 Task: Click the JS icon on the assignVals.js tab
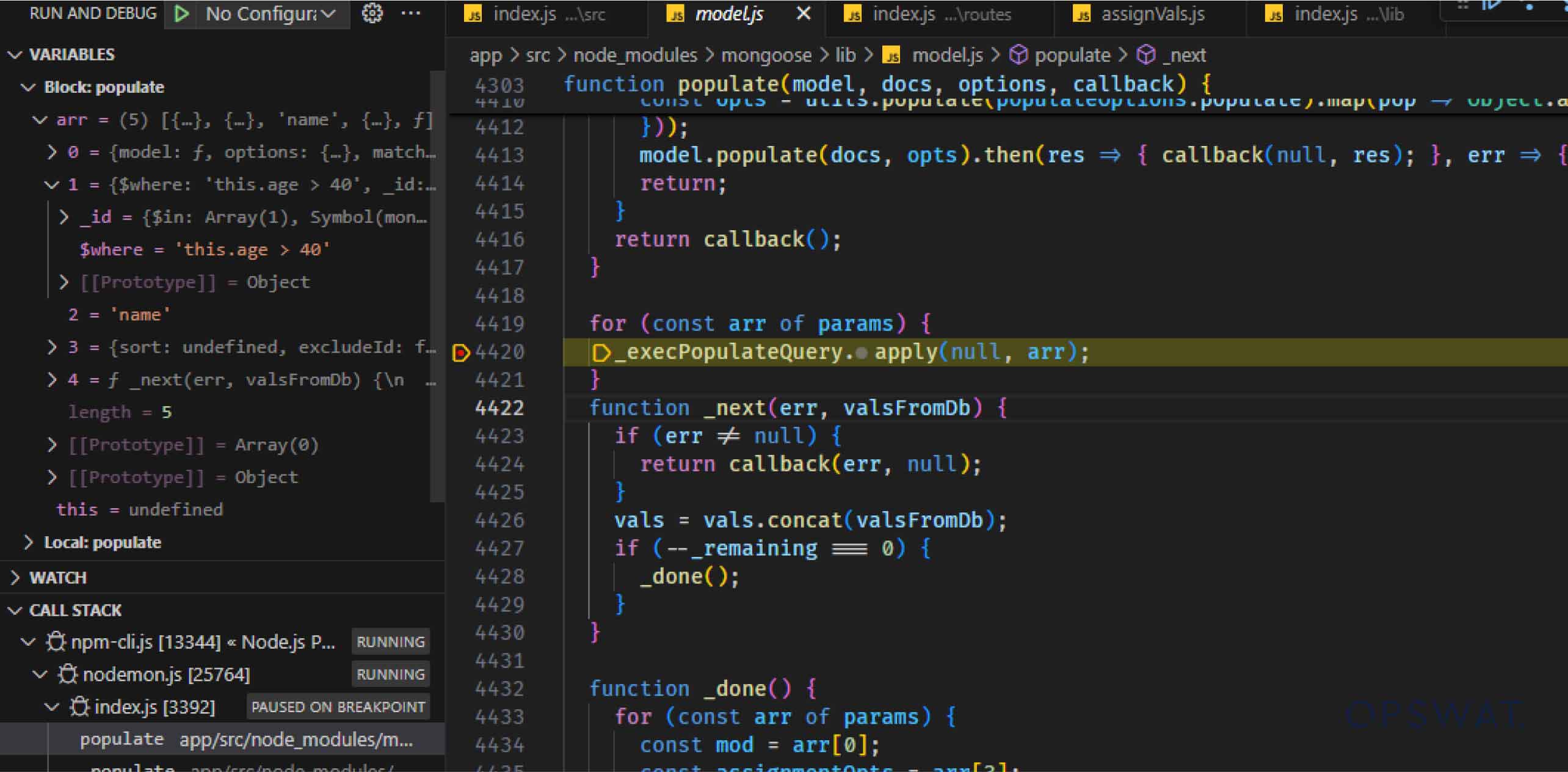coord(1082,13)
